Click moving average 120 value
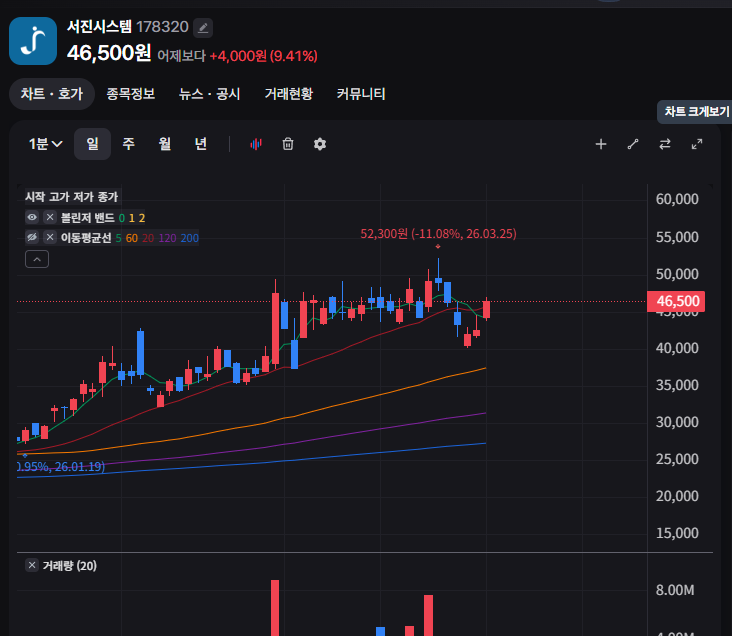Image resolution: width=732 pixels, height=636 pixels. [x=167, y=238]
